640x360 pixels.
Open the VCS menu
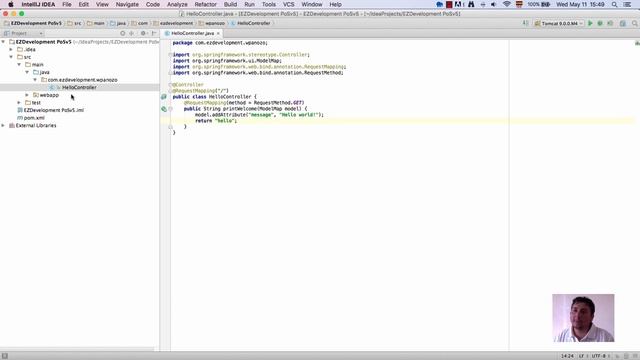pyautogui.click(x=289, y=4)
